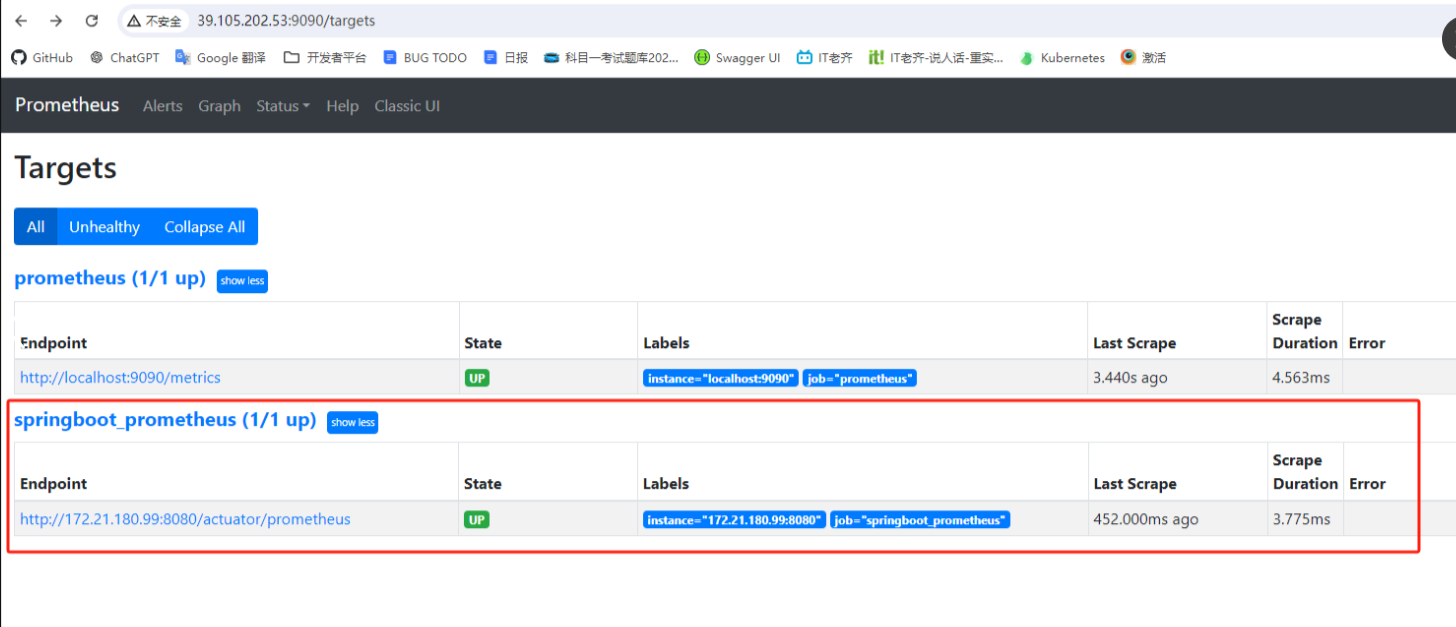
Task: Click the instance="localhost:9090" label badge
Action: 721,378
